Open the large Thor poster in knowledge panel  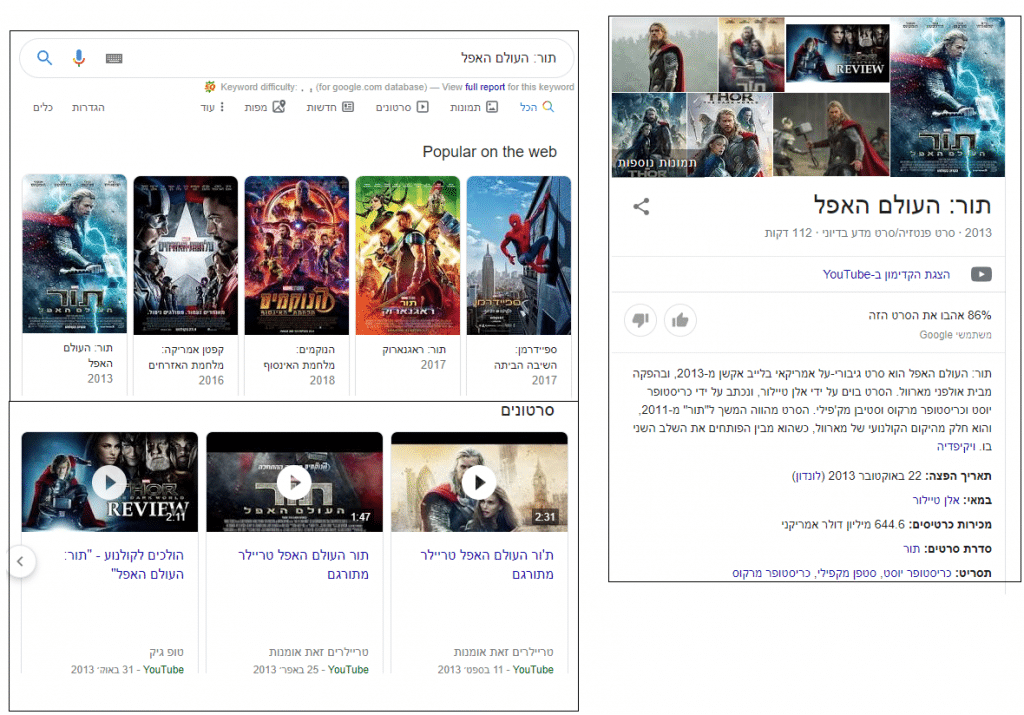click(948, 97)
